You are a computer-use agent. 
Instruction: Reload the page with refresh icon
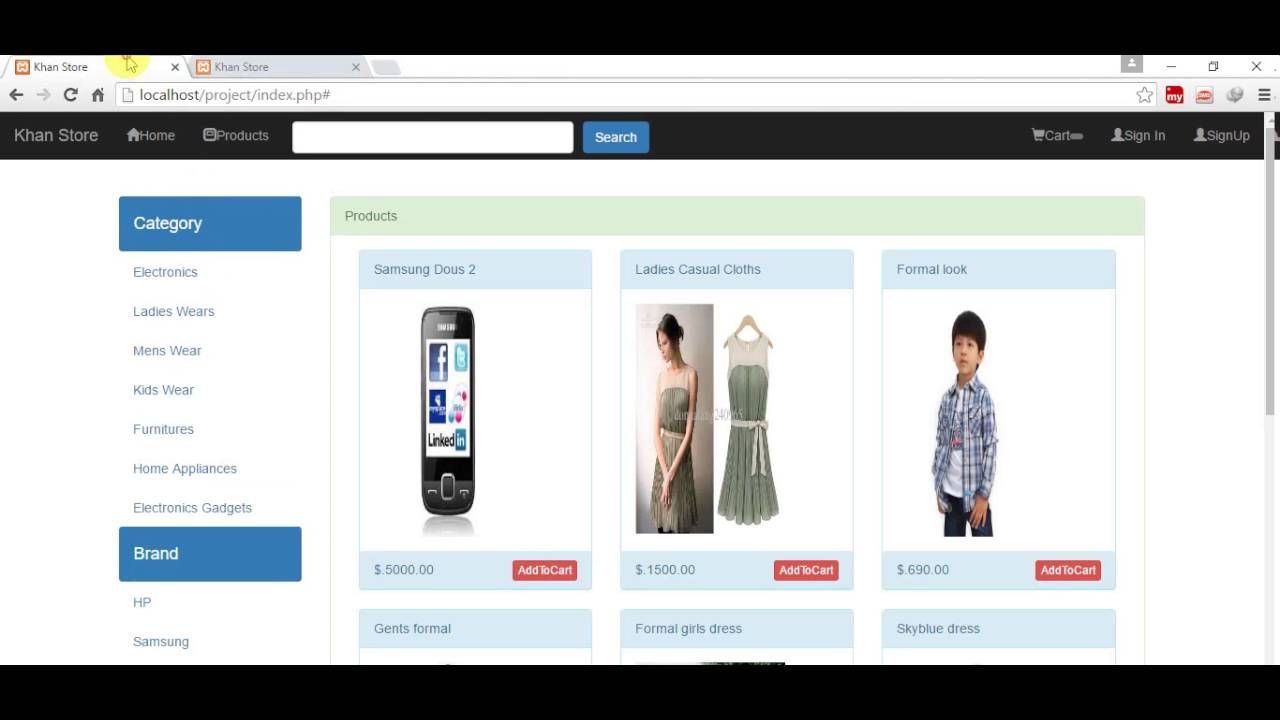[x=70, y=95]
